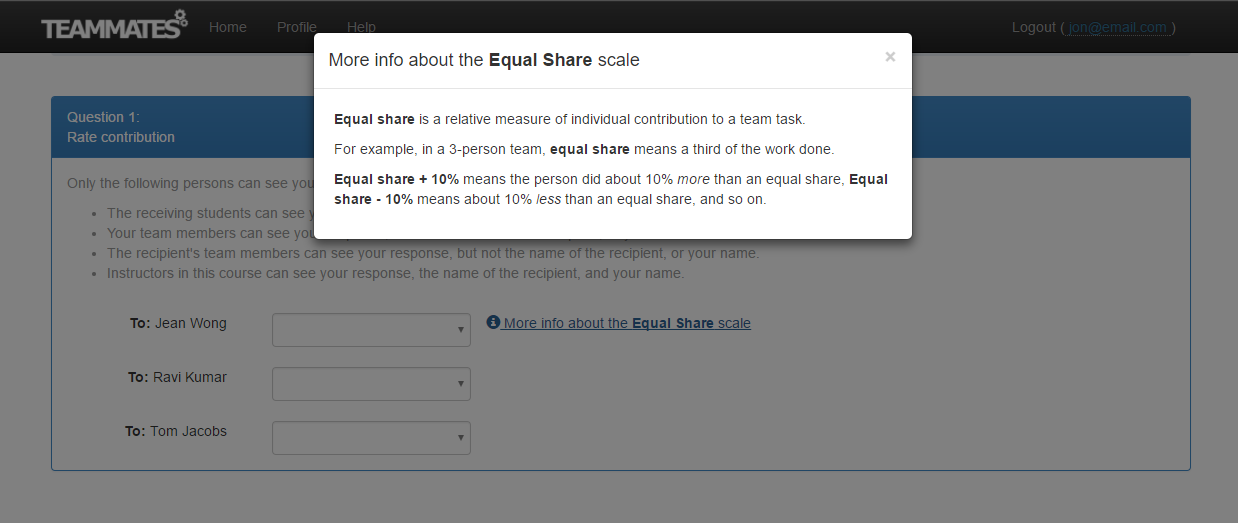Go to the Profile page
This screenshot has height=523, width=1238.
click(x=297, y=27)
